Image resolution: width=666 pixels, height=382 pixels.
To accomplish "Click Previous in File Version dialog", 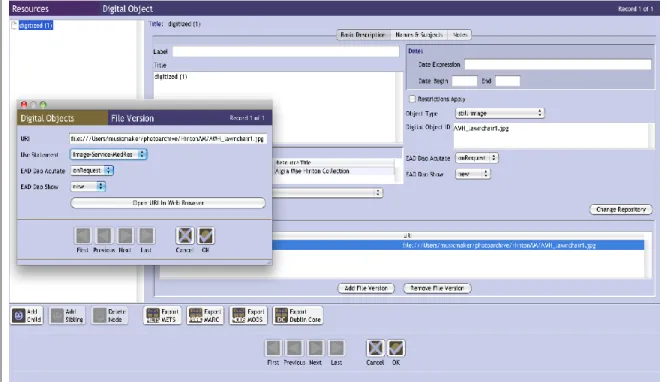I will point(104,236).
